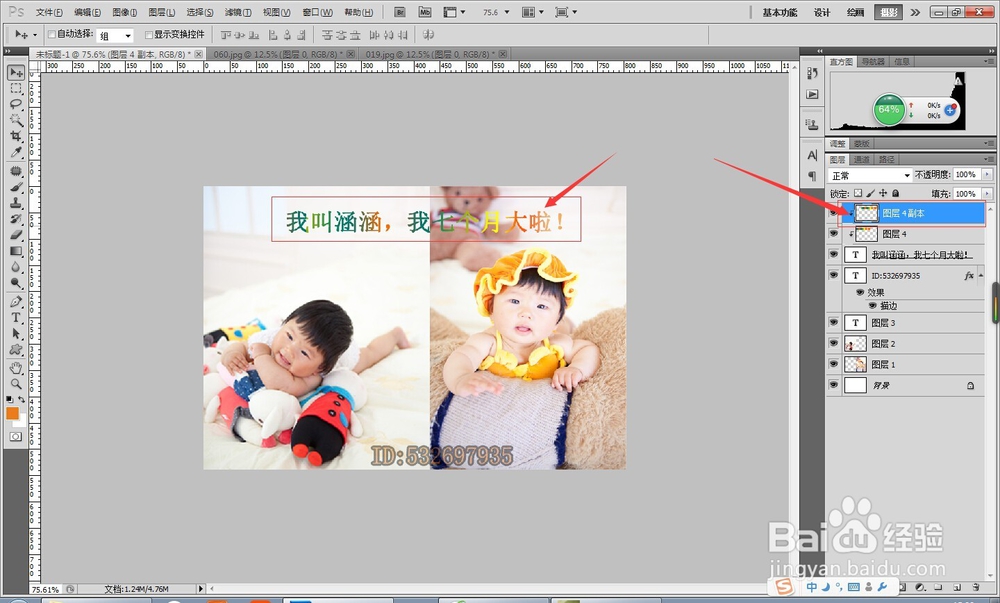1000x603 pixels.
Task: Click lock position icon in Layers
Action: (883, 193)
